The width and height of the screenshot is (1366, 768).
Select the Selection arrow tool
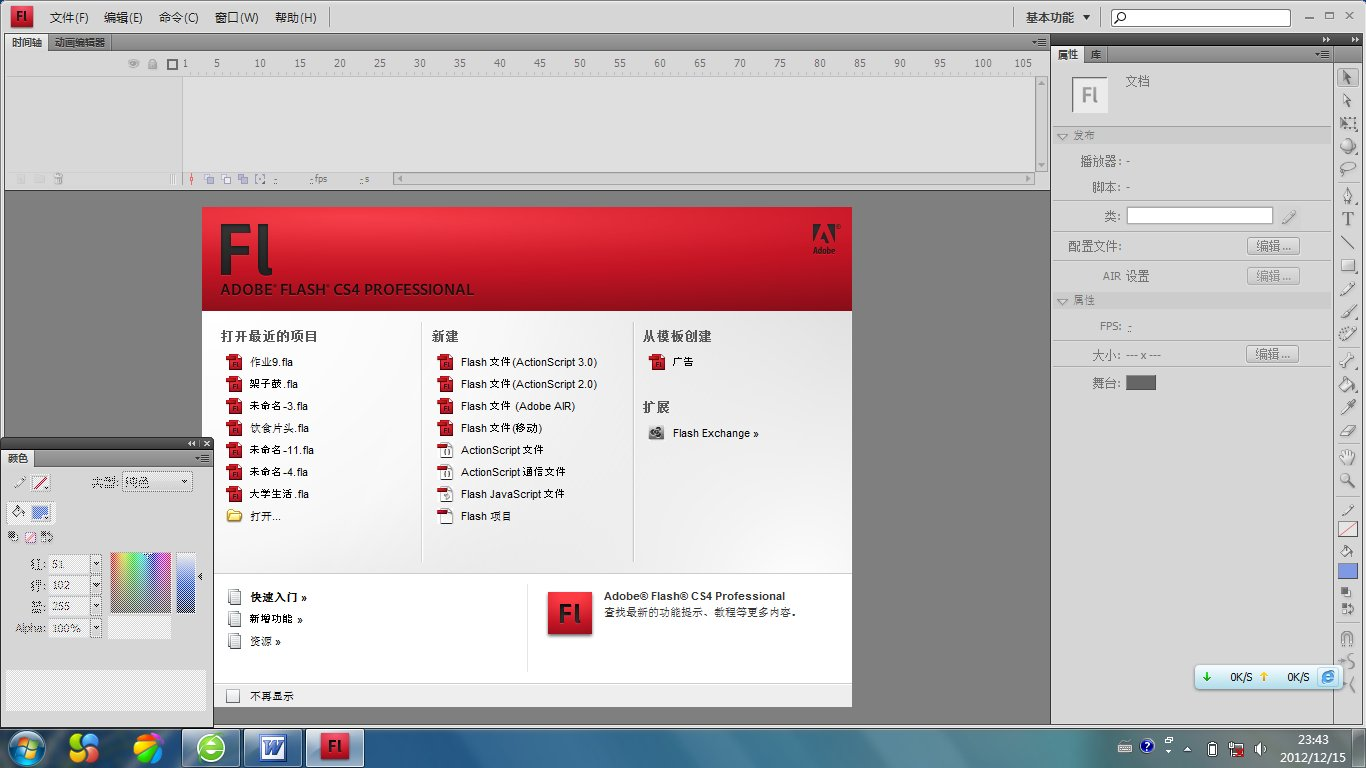(x=1347, y=77)
